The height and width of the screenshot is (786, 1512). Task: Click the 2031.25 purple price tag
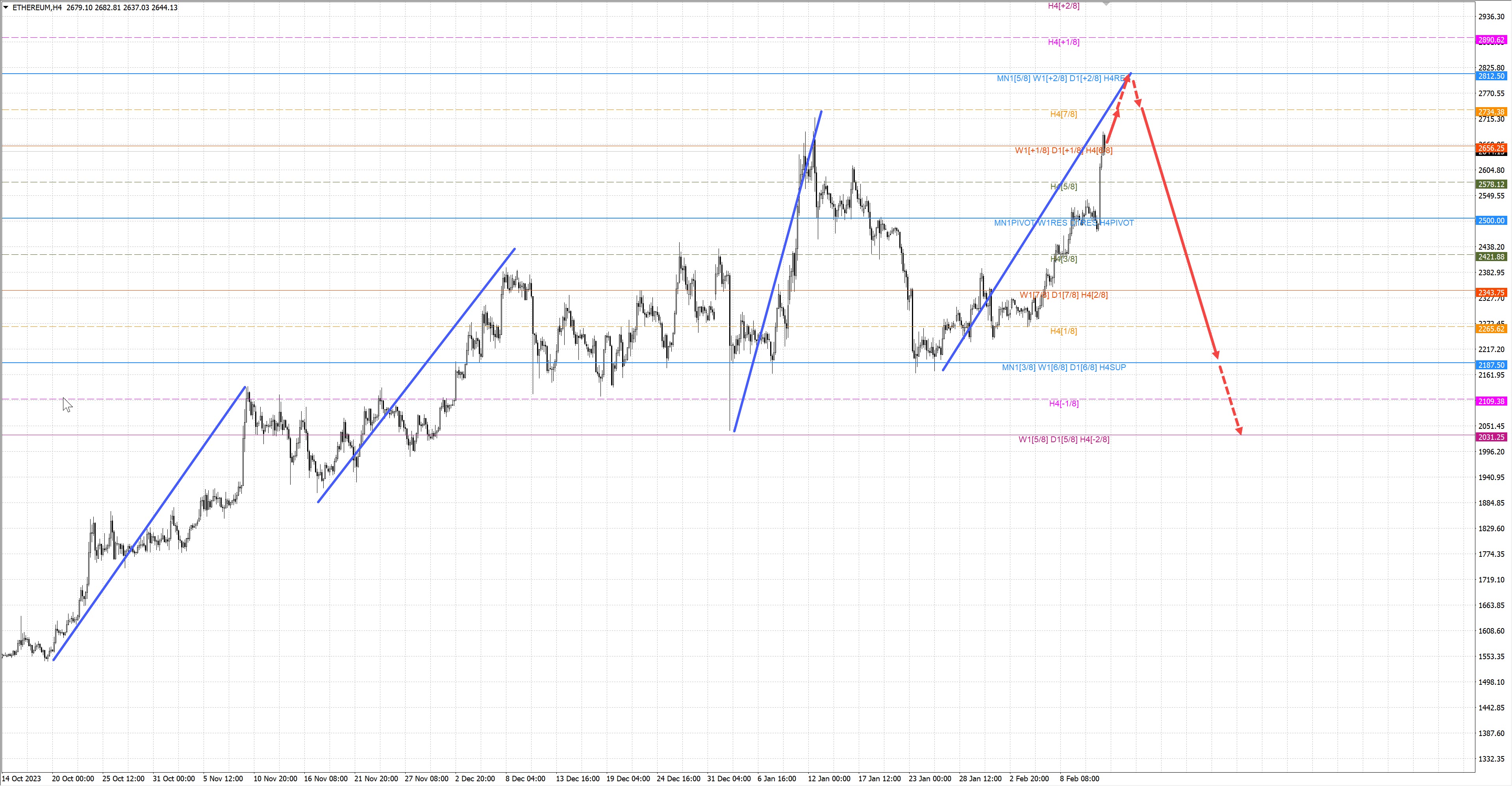click(x=1491, y=437)
